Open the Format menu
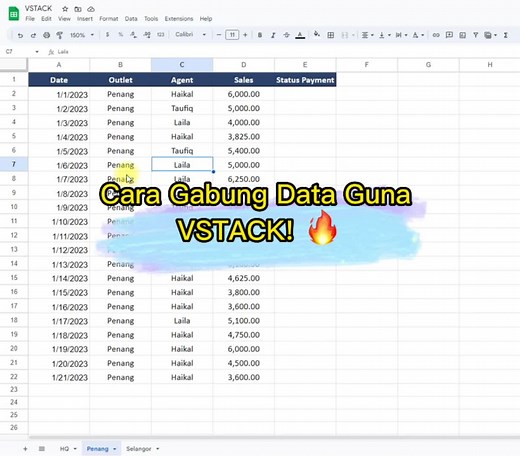Screen dimensions: 520x456 [x=109, y=19]
